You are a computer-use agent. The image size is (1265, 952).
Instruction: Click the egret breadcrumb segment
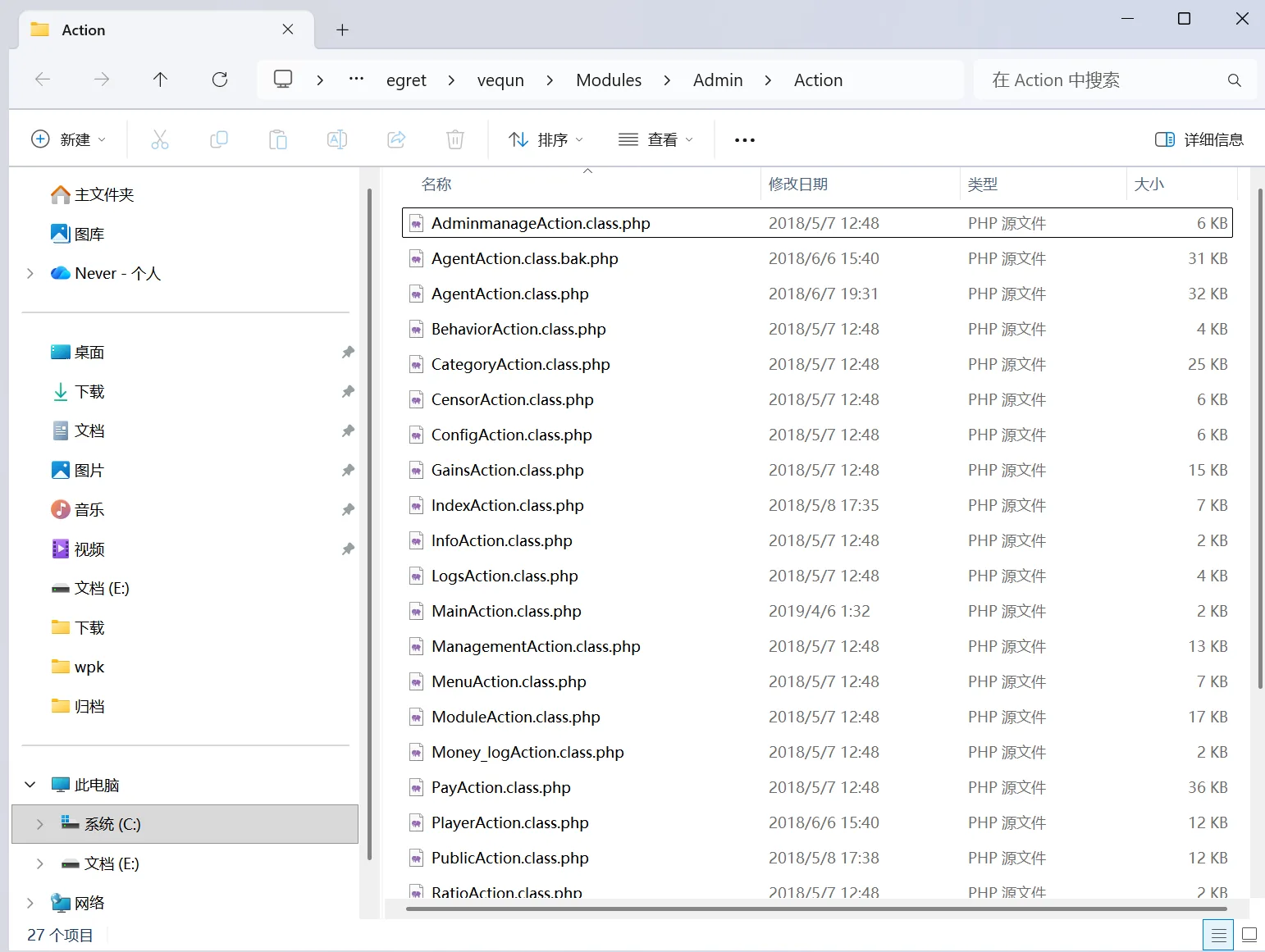[x=406, y=80]
